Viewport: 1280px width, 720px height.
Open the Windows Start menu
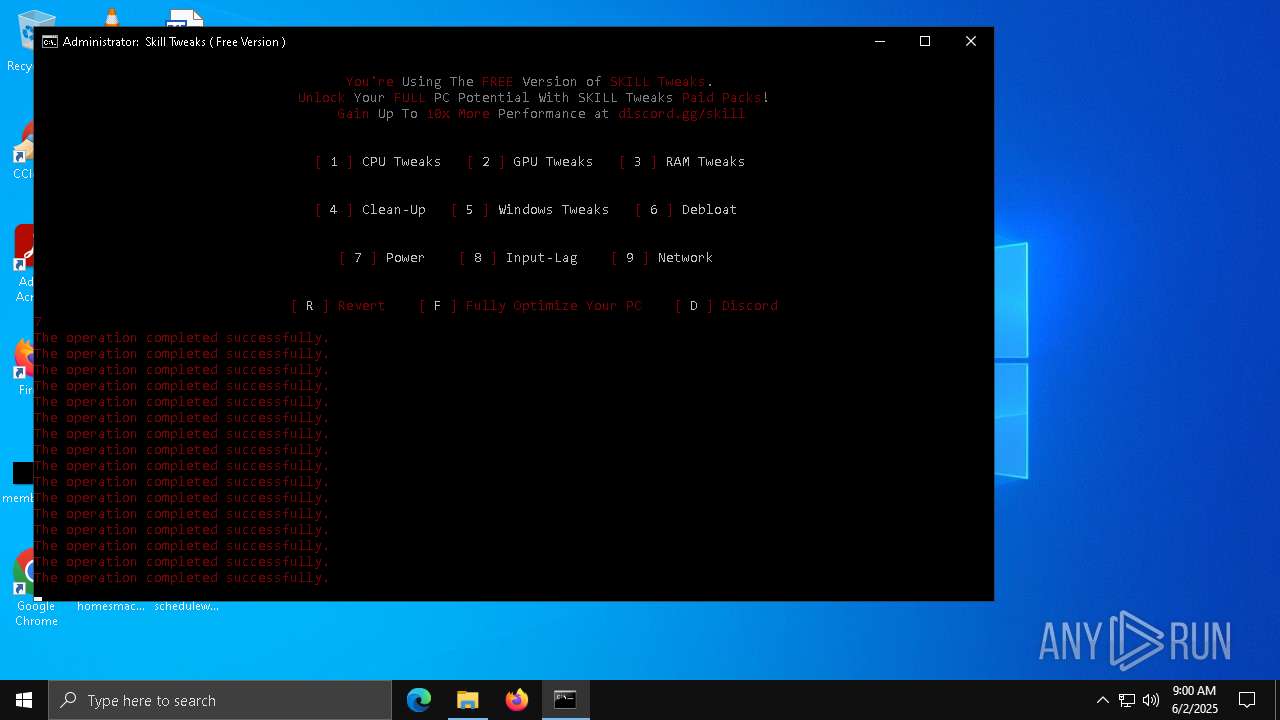point(24,700)
